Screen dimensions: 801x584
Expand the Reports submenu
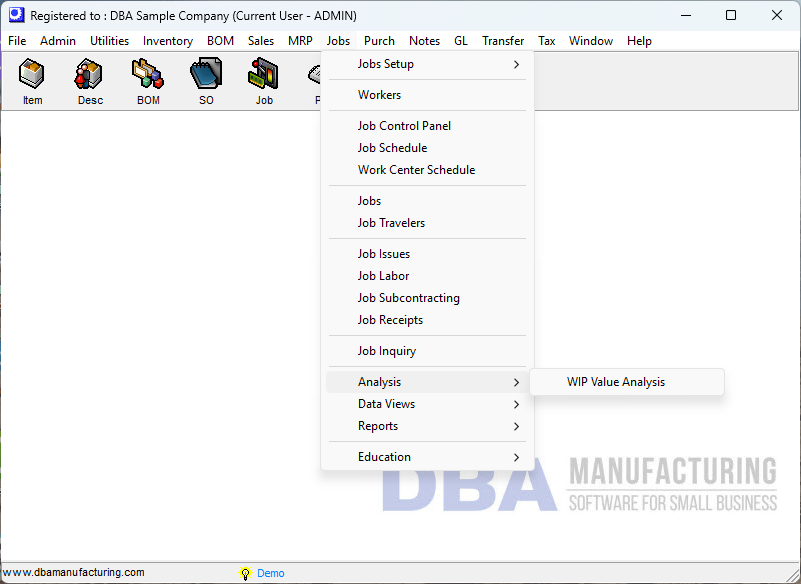coord(428,426)
